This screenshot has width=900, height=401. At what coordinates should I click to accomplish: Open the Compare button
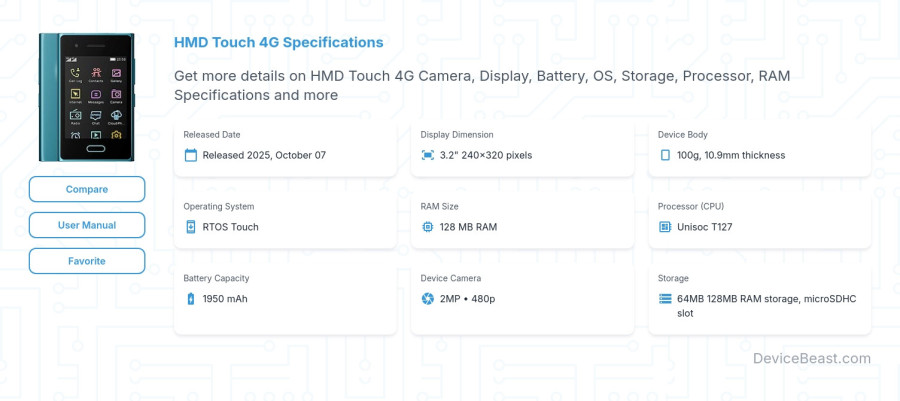click(87, 189)
